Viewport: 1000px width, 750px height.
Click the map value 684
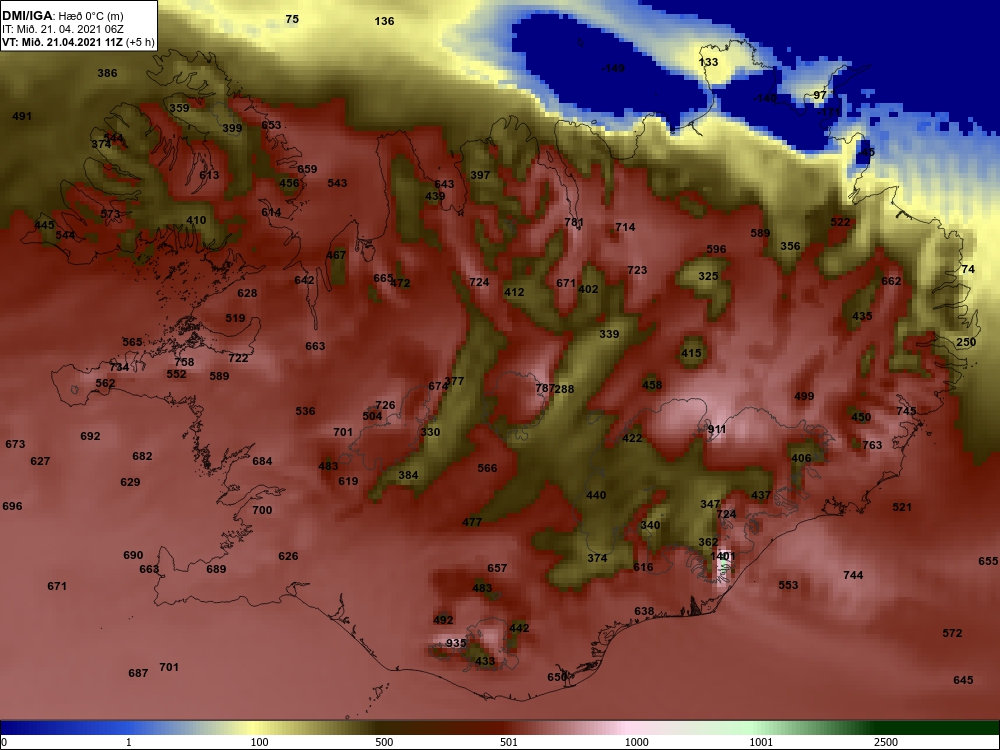click(262, 460)
